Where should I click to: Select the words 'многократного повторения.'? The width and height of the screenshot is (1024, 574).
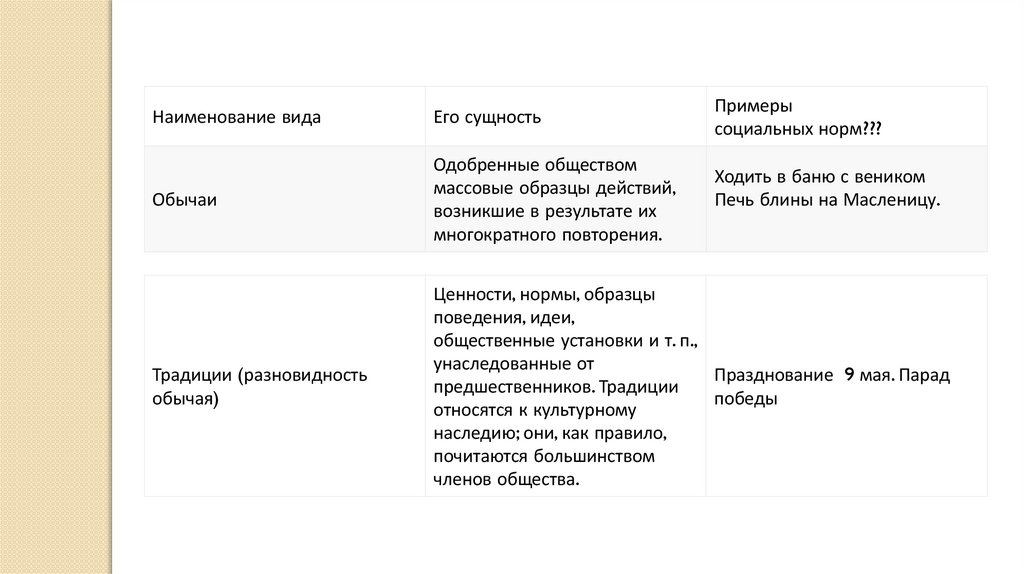click(548, 236)
